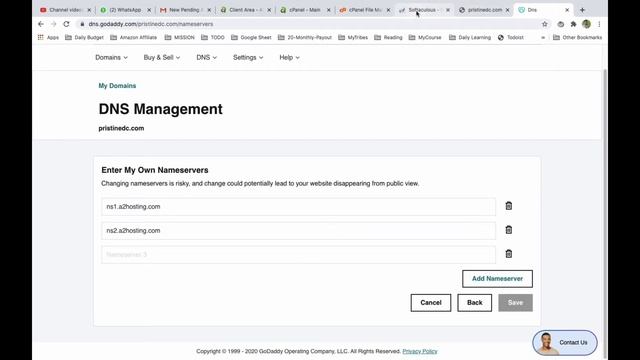Focus the empty Nameserver 3 field
Screen dimensions: 640x360
pyautogui.click(x=298, y=255)
